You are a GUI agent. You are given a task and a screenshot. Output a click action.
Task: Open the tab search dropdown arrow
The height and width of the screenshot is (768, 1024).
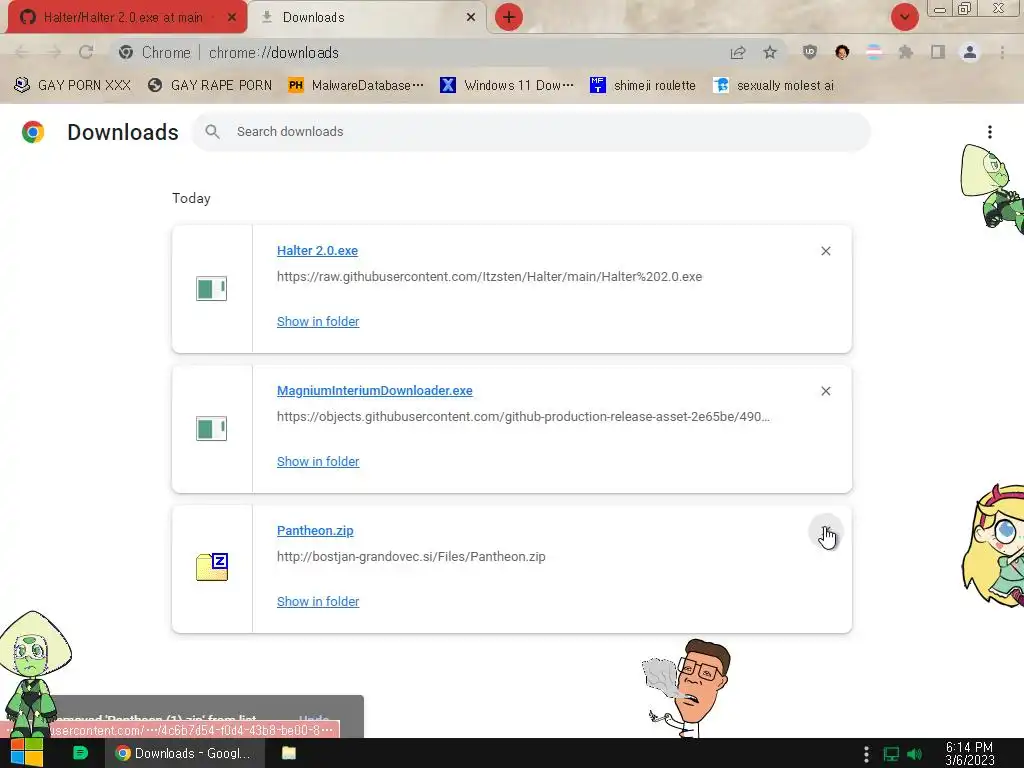(904, 17)
